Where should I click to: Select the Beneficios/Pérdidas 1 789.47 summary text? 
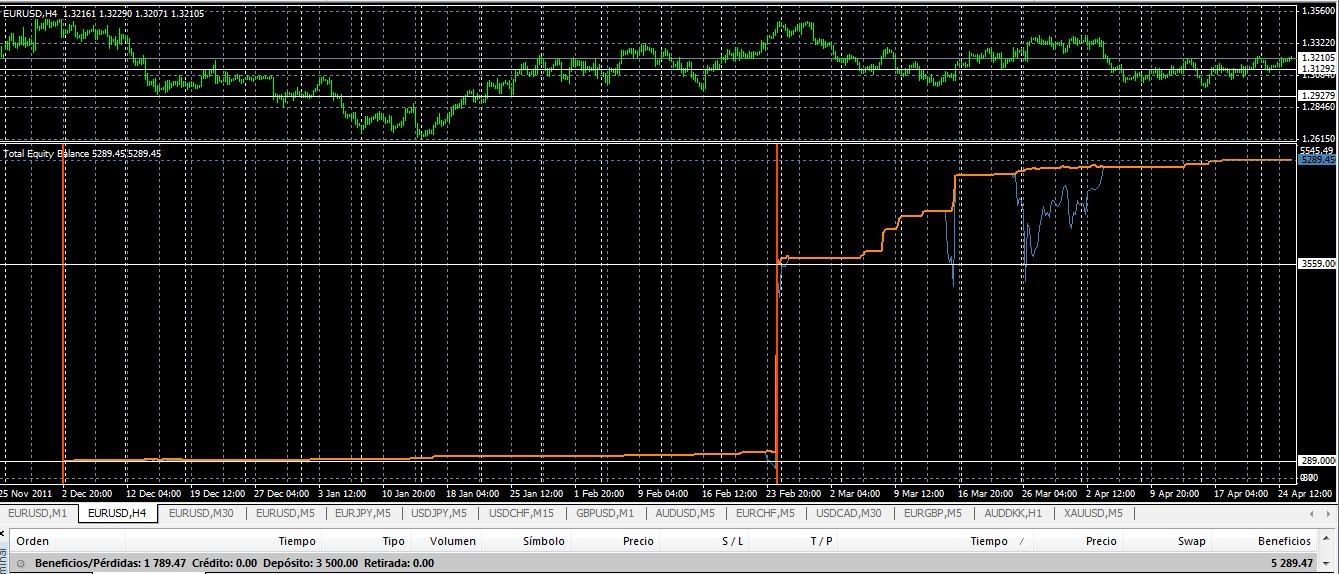tap(111, 563)
